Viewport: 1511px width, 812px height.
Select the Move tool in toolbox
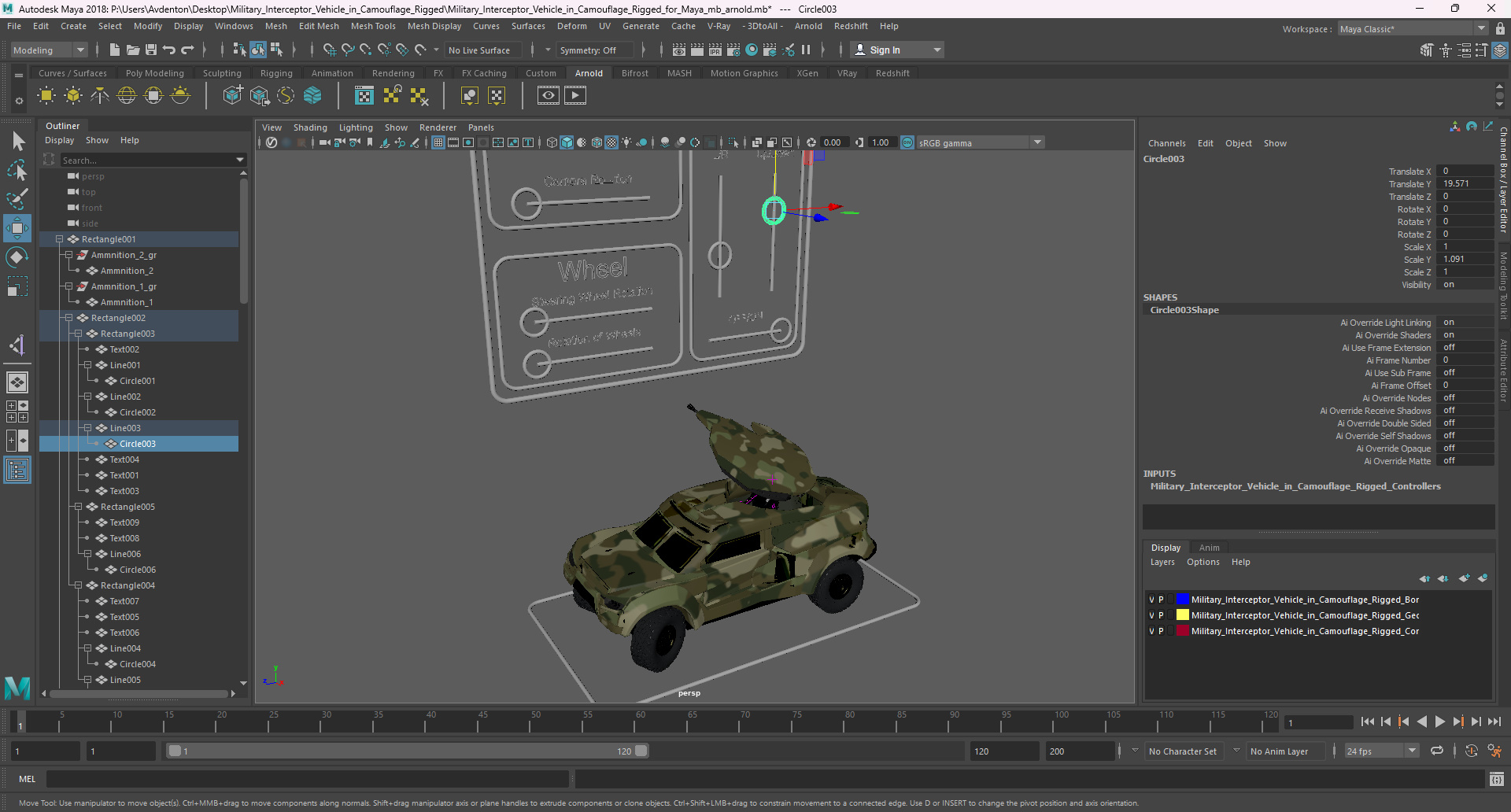pyautogui.click(x=17, y=228)
